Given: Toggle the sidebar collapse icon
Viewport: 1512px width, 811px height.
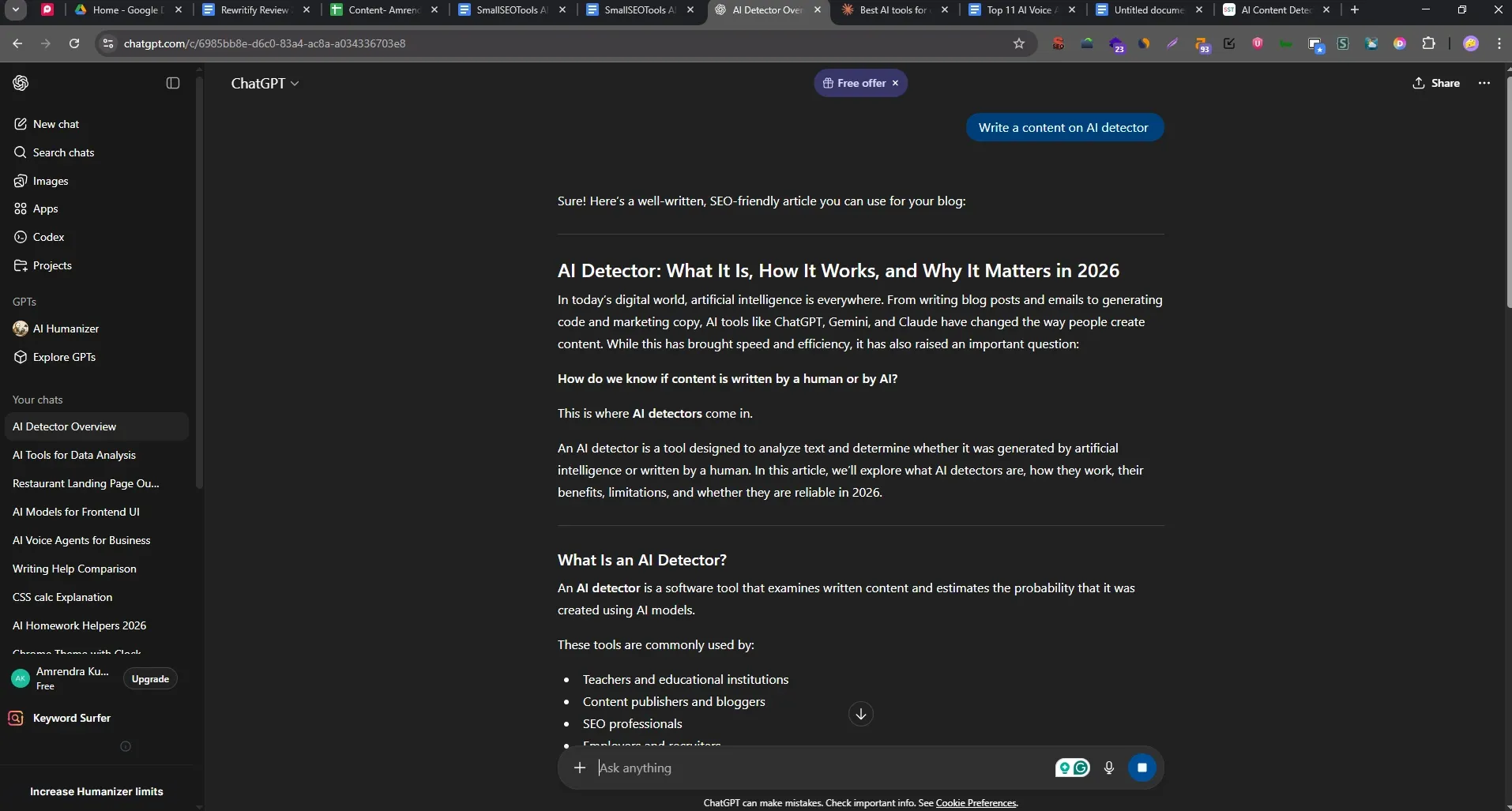Looking at the screenshot, I should click(x=173, y=83).
